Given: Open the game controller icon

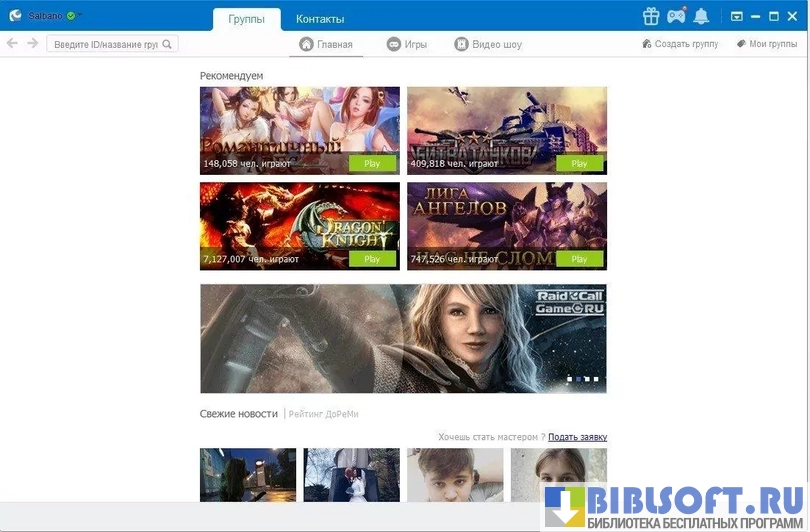Looking at the screenshot, I should [676, 16].
